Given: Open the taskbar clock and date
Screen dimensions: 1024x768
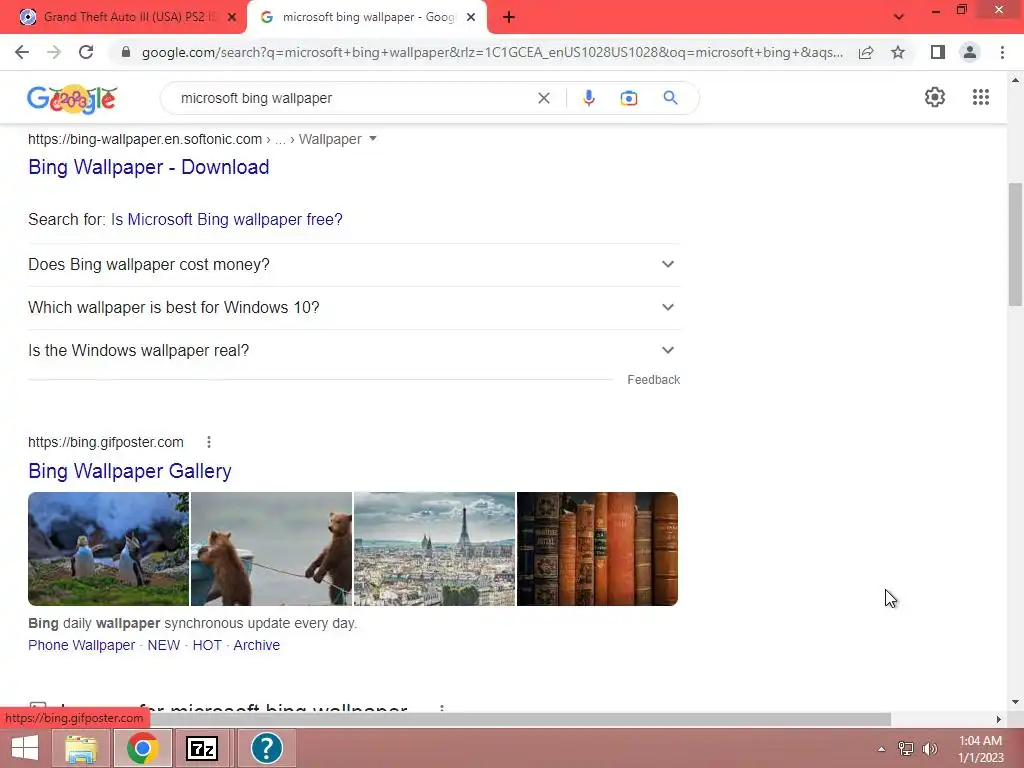Looking at the screenshot, I should click(x=980, y=749).
